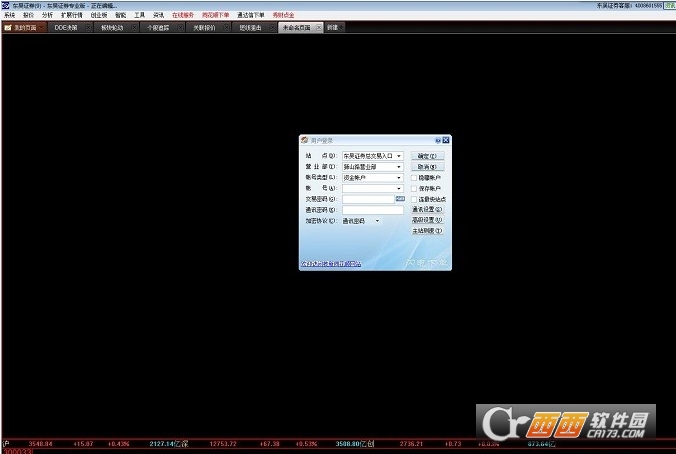Follow the blue link at dialog bottom

tap(331, 264)
